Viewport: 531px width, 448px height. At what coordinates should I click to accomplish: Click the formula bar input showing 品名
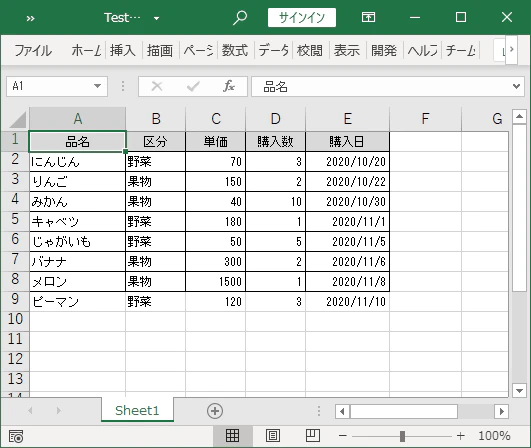pos(381,86)
